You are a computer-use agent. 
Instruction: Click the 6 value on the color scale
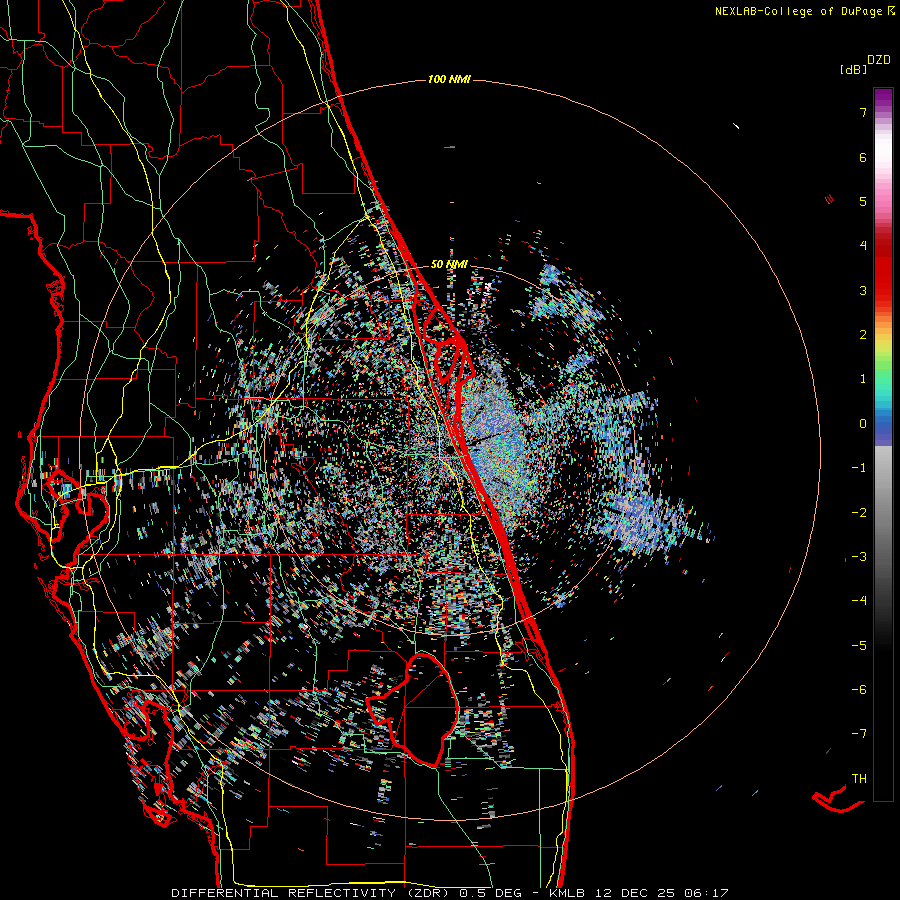(863, 157)
